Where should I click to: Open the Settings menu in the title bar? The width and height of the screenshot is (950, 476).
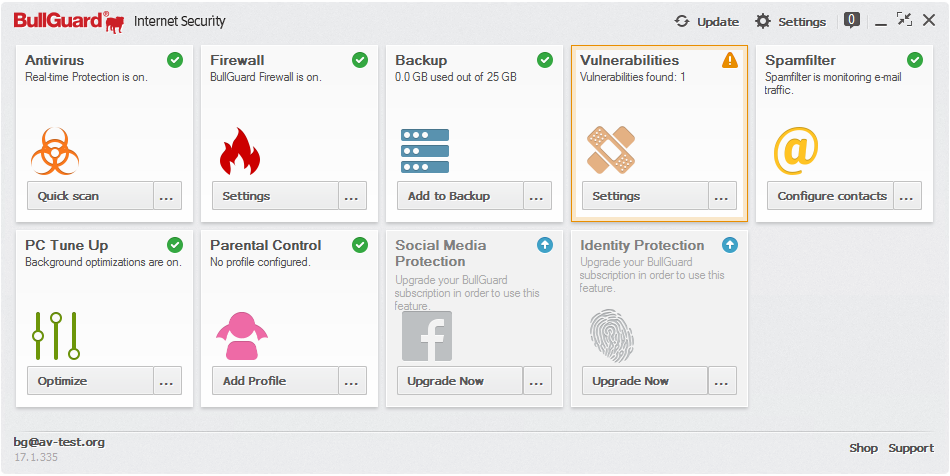pyautogui.click(x=790, y=21)
